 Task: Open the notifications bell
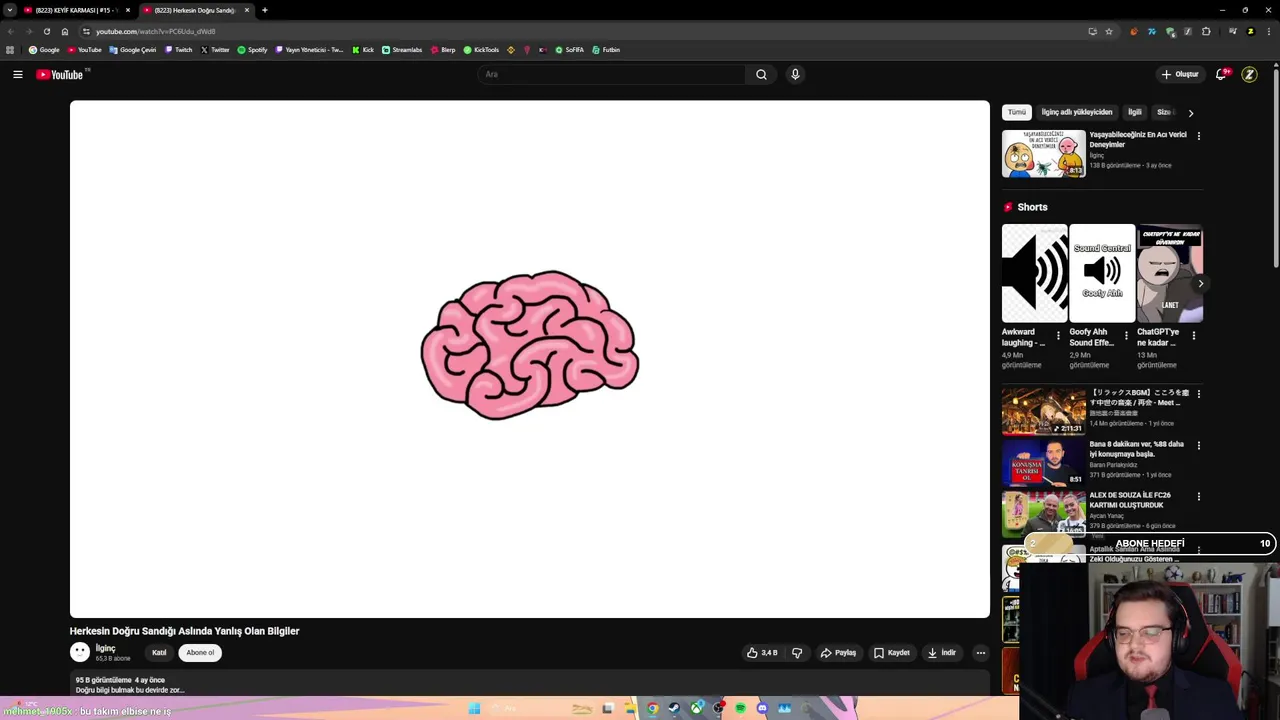pos(1221,74)
